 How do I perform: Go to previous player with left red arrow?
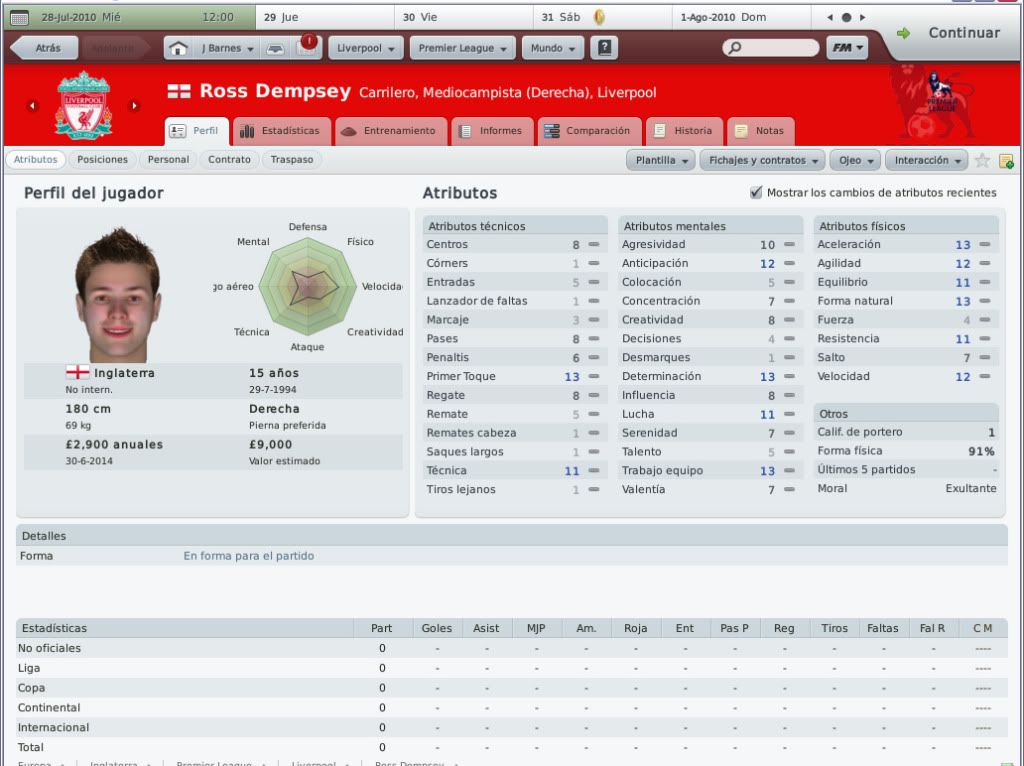tap(33, 105)
